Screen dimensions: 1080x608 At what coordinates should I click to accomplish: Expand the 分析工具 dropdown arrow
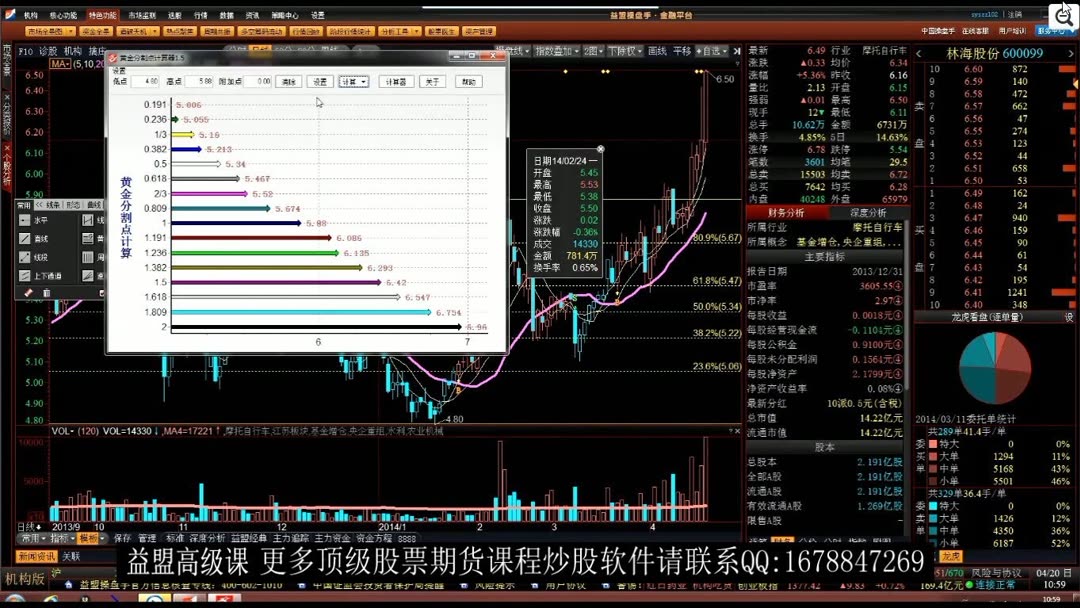point(415,31)
